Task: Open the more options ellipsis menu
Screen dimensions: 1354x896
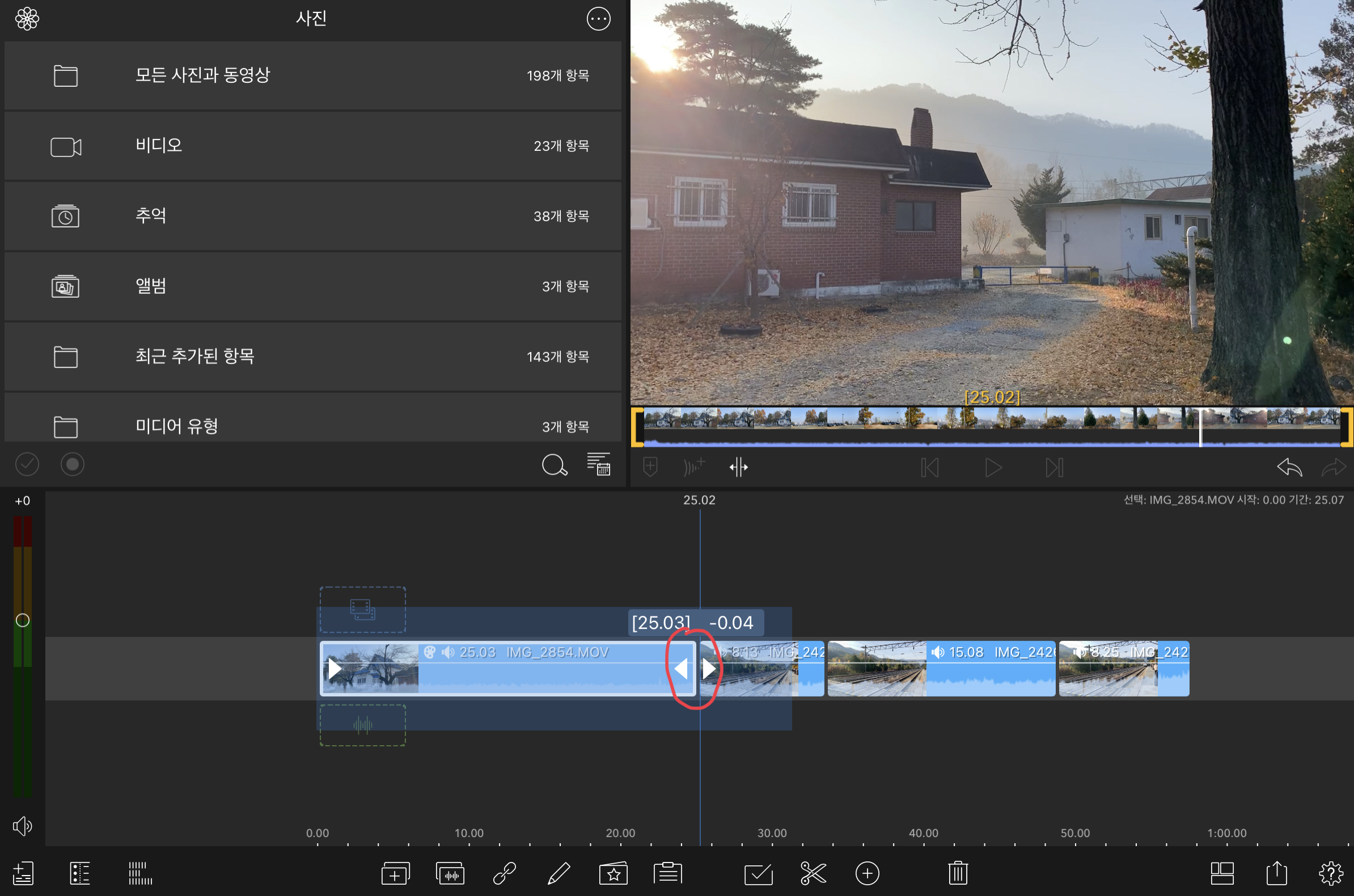Action: click(598, 19)
